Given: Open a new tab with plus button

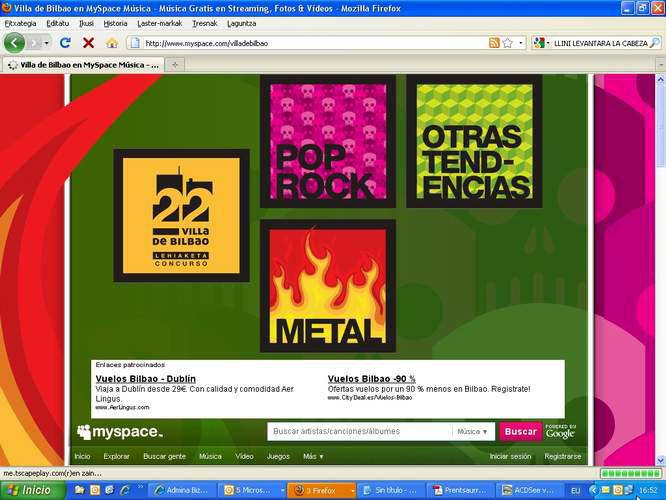Looking at the screenshot, I should (x=175, y=65).
